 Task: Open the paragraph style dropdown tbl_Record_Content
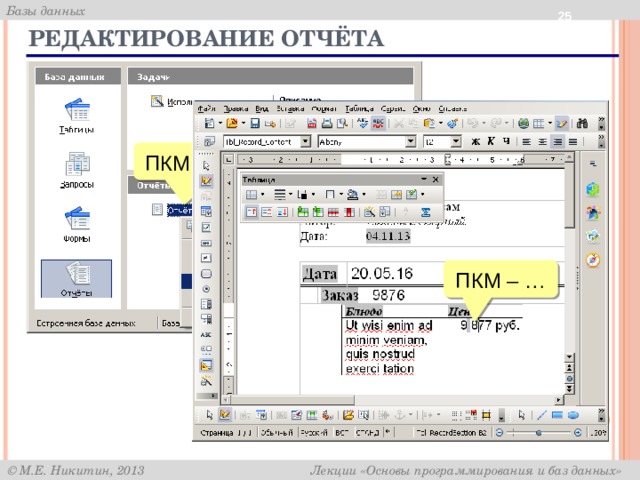tap(305, 142)
